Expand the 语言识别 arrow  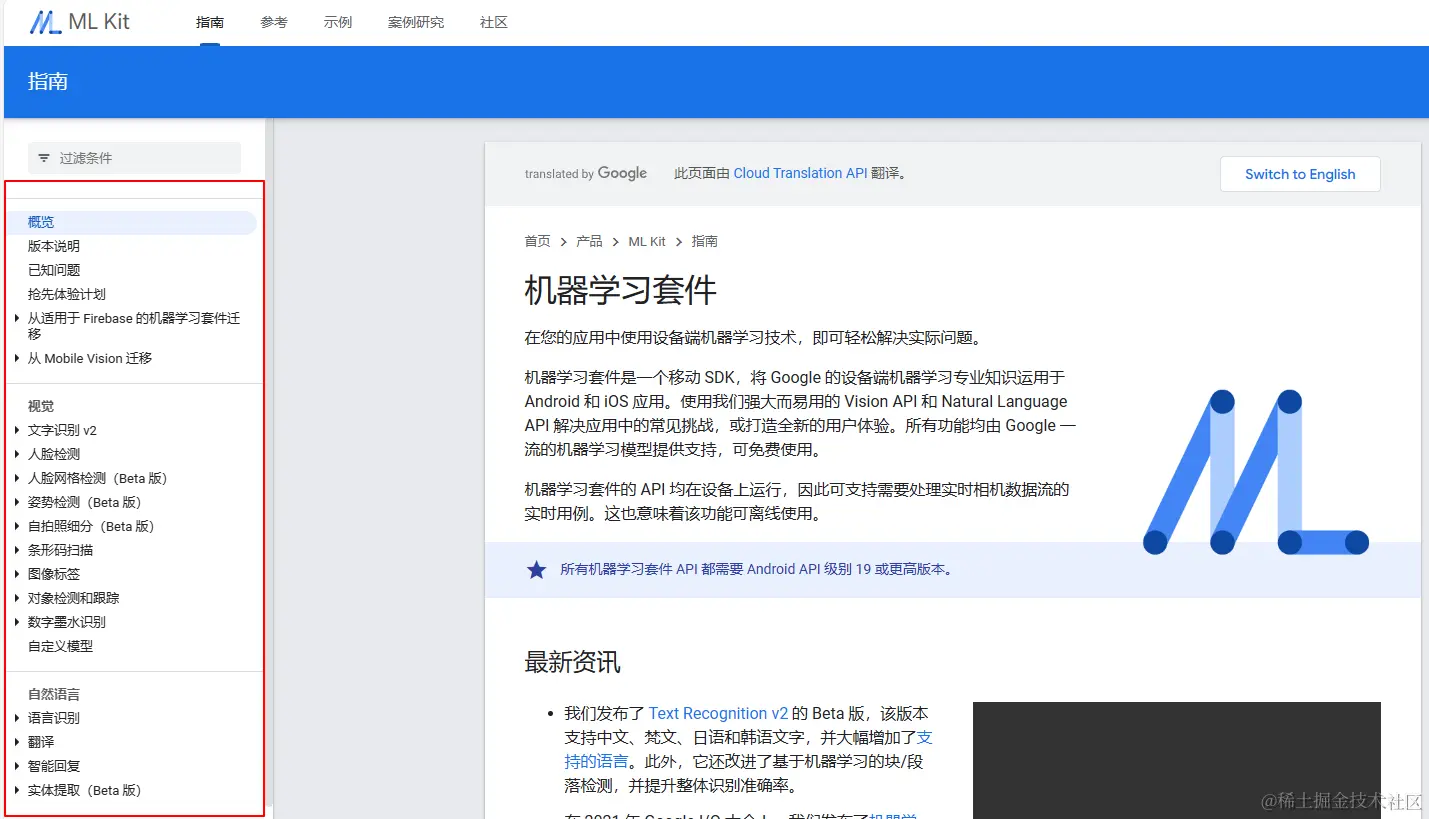tap(17, 718)
